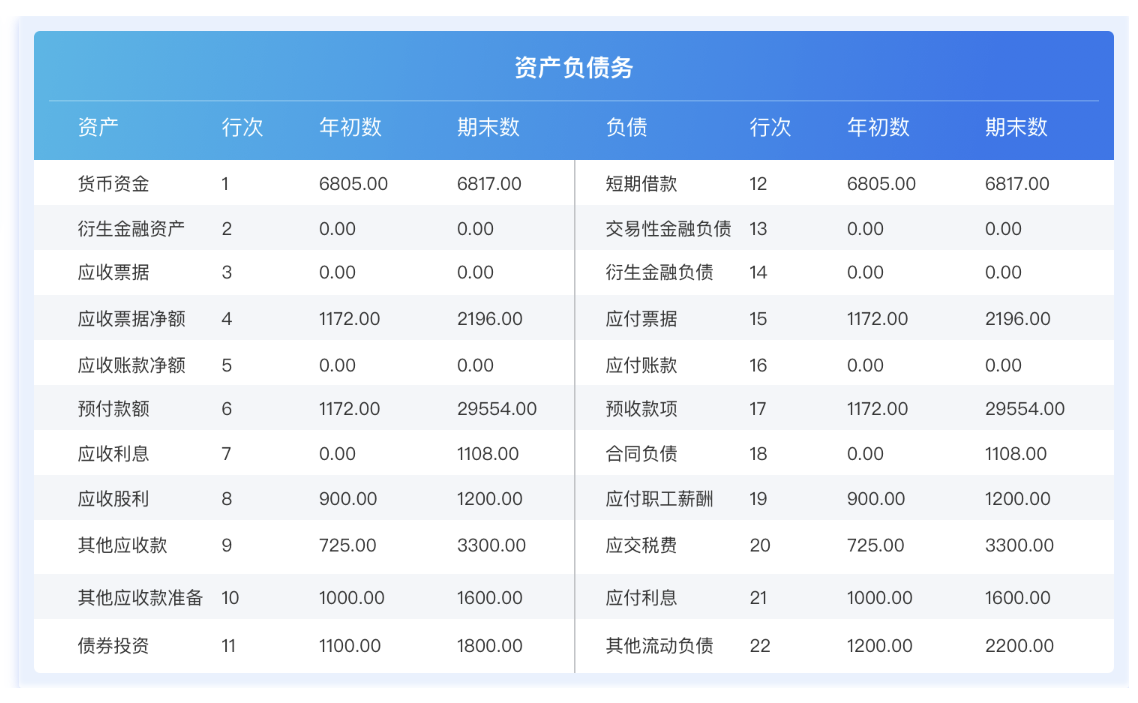Viewport: 1138px width, 703px height.
Task: Select the 合同负债 row label
Action: click(x=642, y=453)
